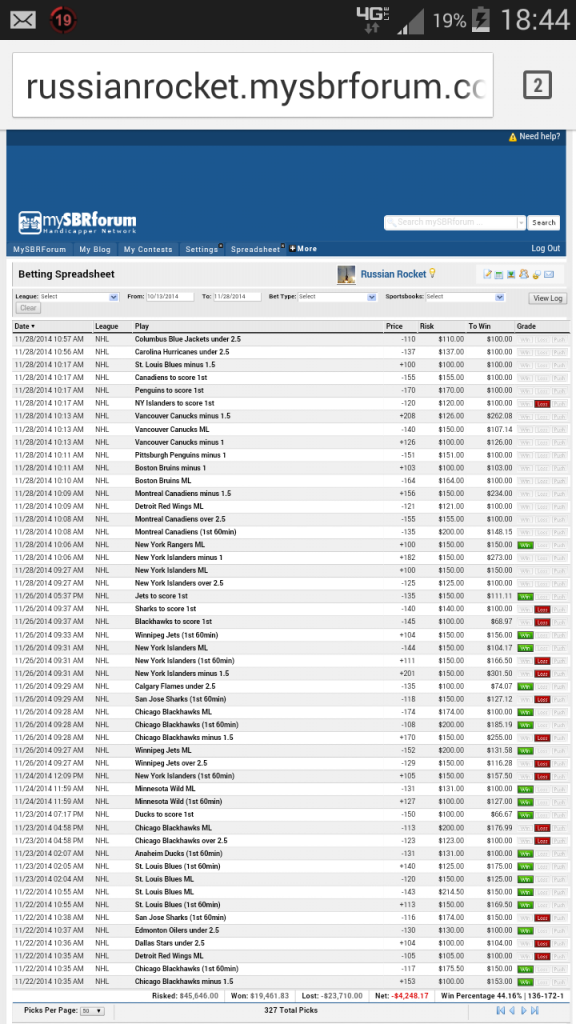Mark St. Louis Blues minus 1.5 as Push
Screen dimensions: 576x1024
[559, 365]
